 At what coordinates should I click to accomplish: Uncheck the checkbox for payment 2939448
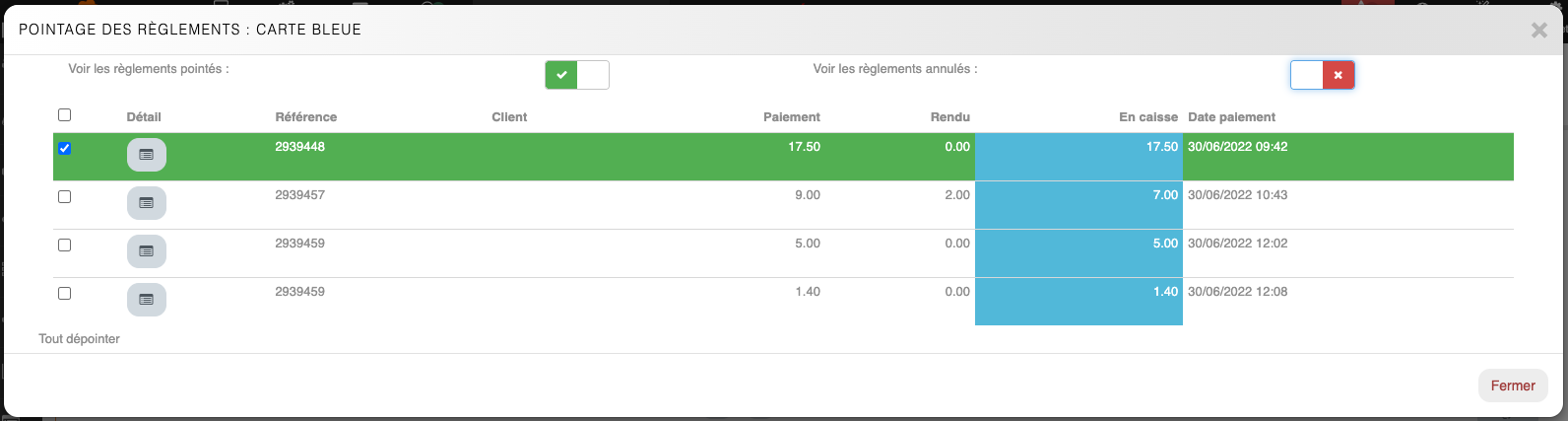pyautogui.click(x=65, y=149)
